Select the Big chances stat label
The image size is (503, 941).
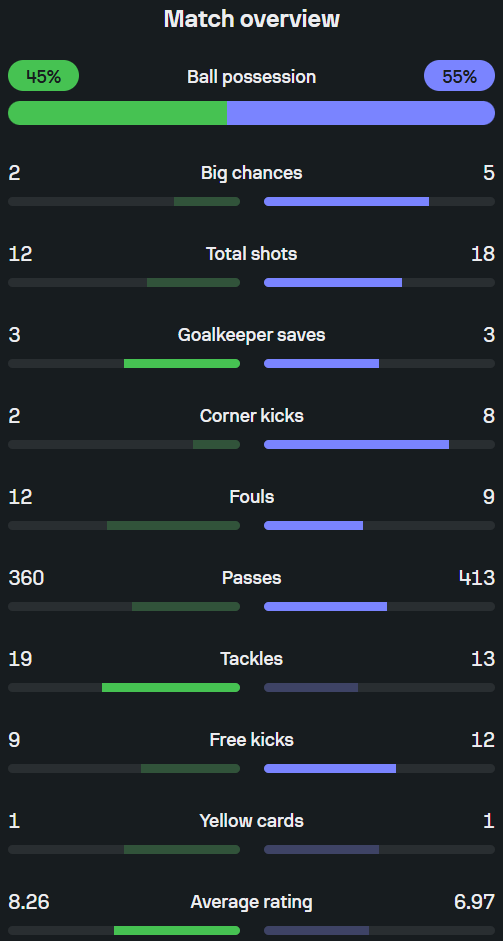click(x=252, y=173)
